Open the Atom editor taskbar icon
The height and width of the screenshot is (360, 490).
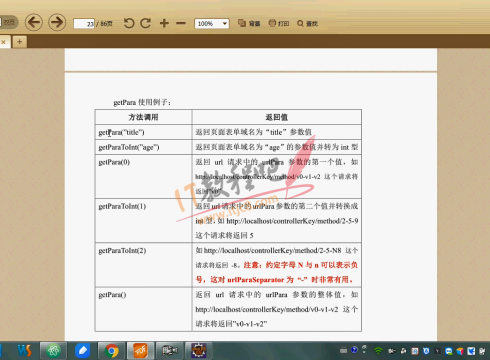pos(53,351)
